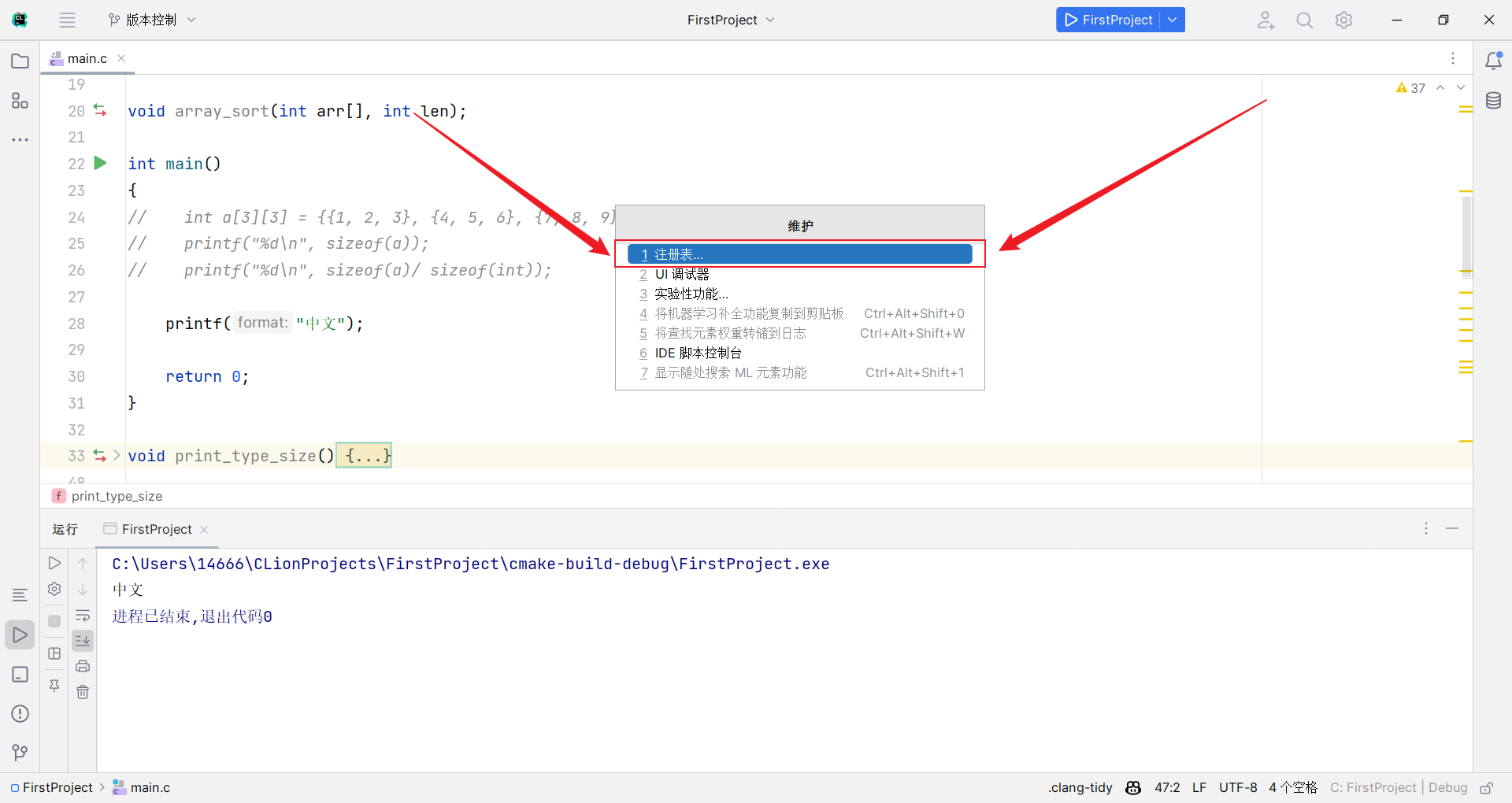Expand the 版本控制 branch dropdown
The image size is (1512, 803).
pyautogui.click(x=191, y=20)
